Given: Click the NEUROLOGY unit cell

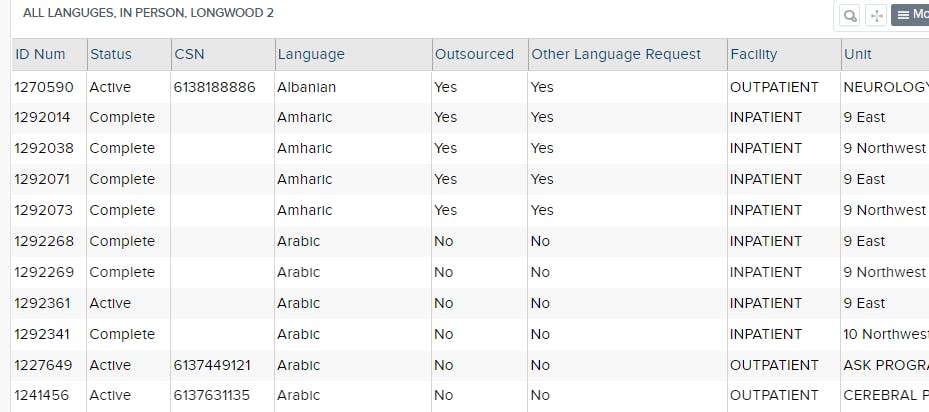Looking at the screenshot, I should coord(885,87).
